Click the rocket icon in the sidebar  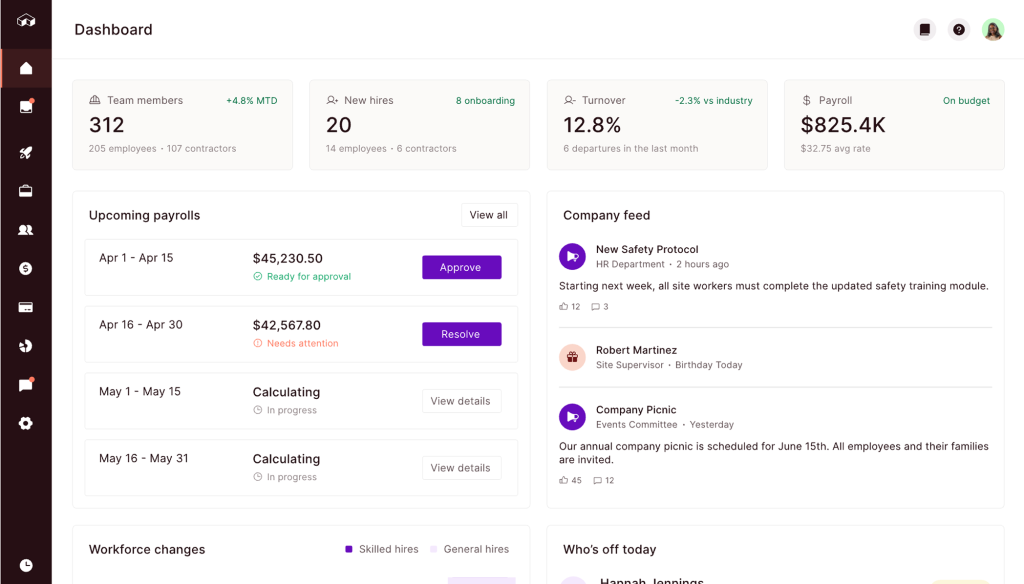(x=26, y=153)
